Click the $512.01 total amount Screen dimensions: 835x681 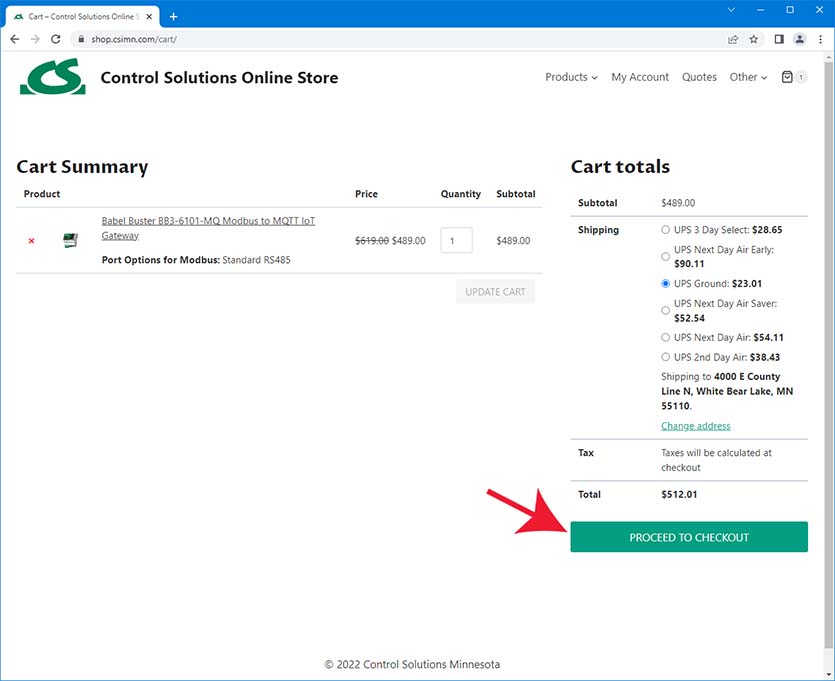(679, 494)
